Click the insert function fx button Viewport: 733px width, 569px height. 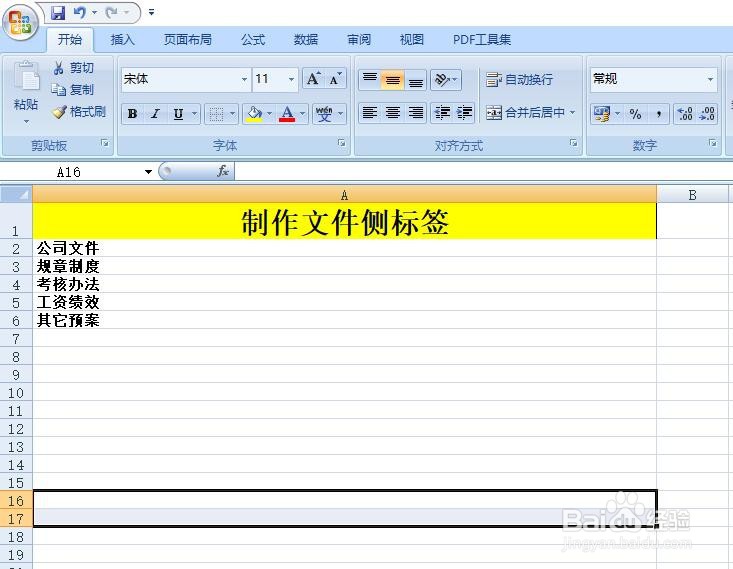[x=223, y=171]
